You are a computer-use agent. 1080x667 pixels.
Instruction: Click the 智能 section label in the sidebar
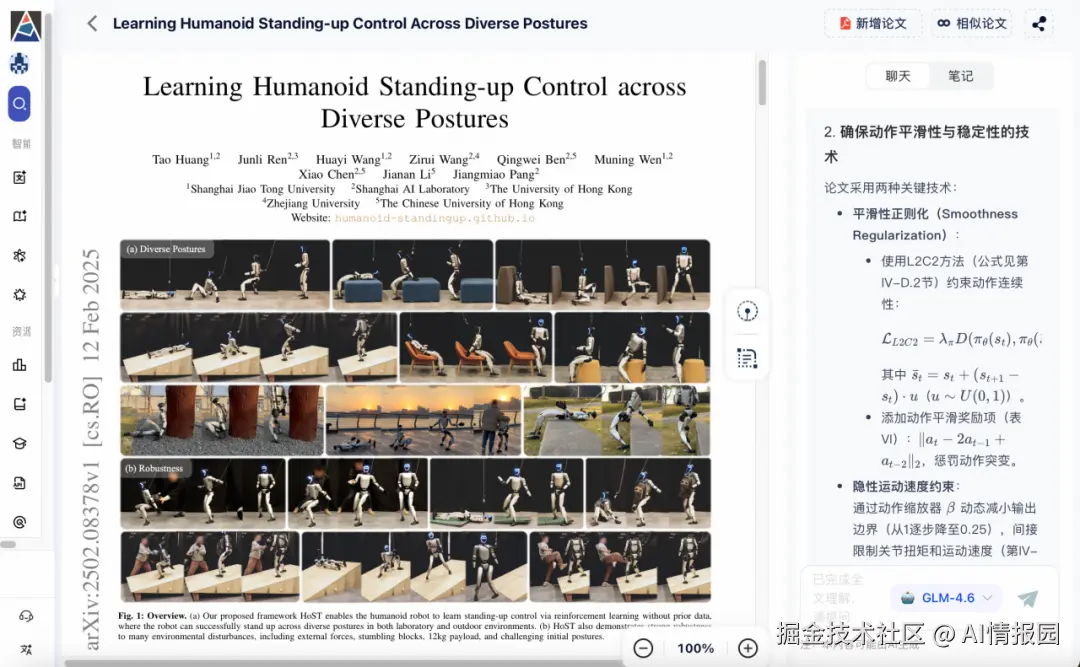coord(21,143)
